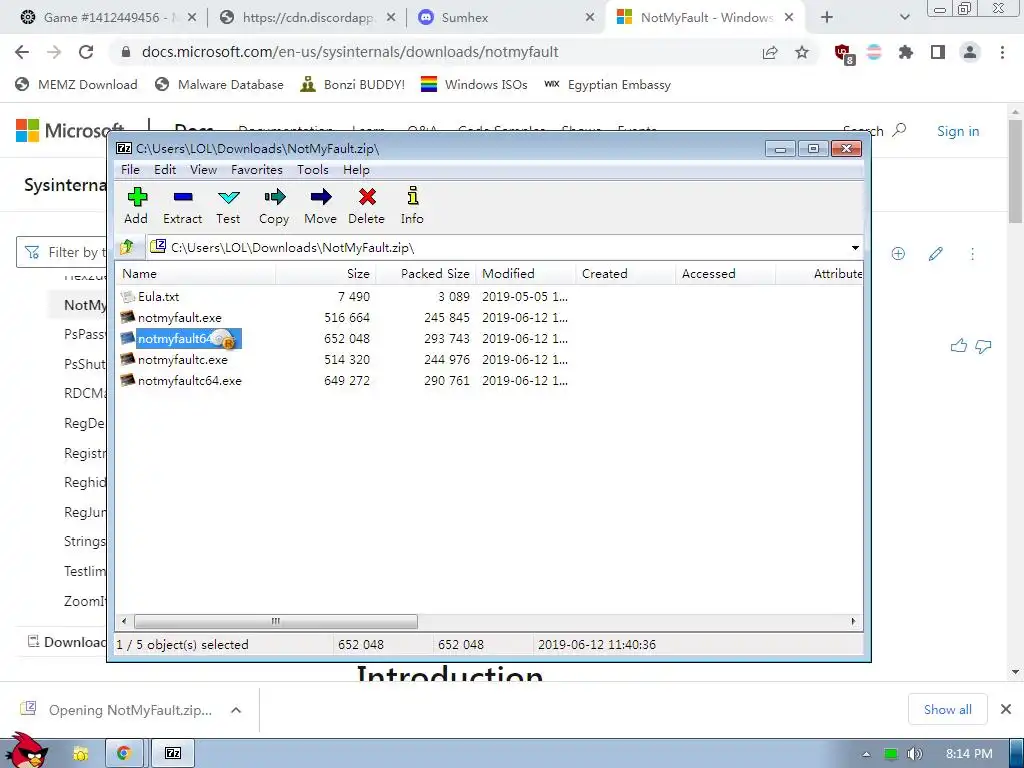Open the View menu

[203, 170]
